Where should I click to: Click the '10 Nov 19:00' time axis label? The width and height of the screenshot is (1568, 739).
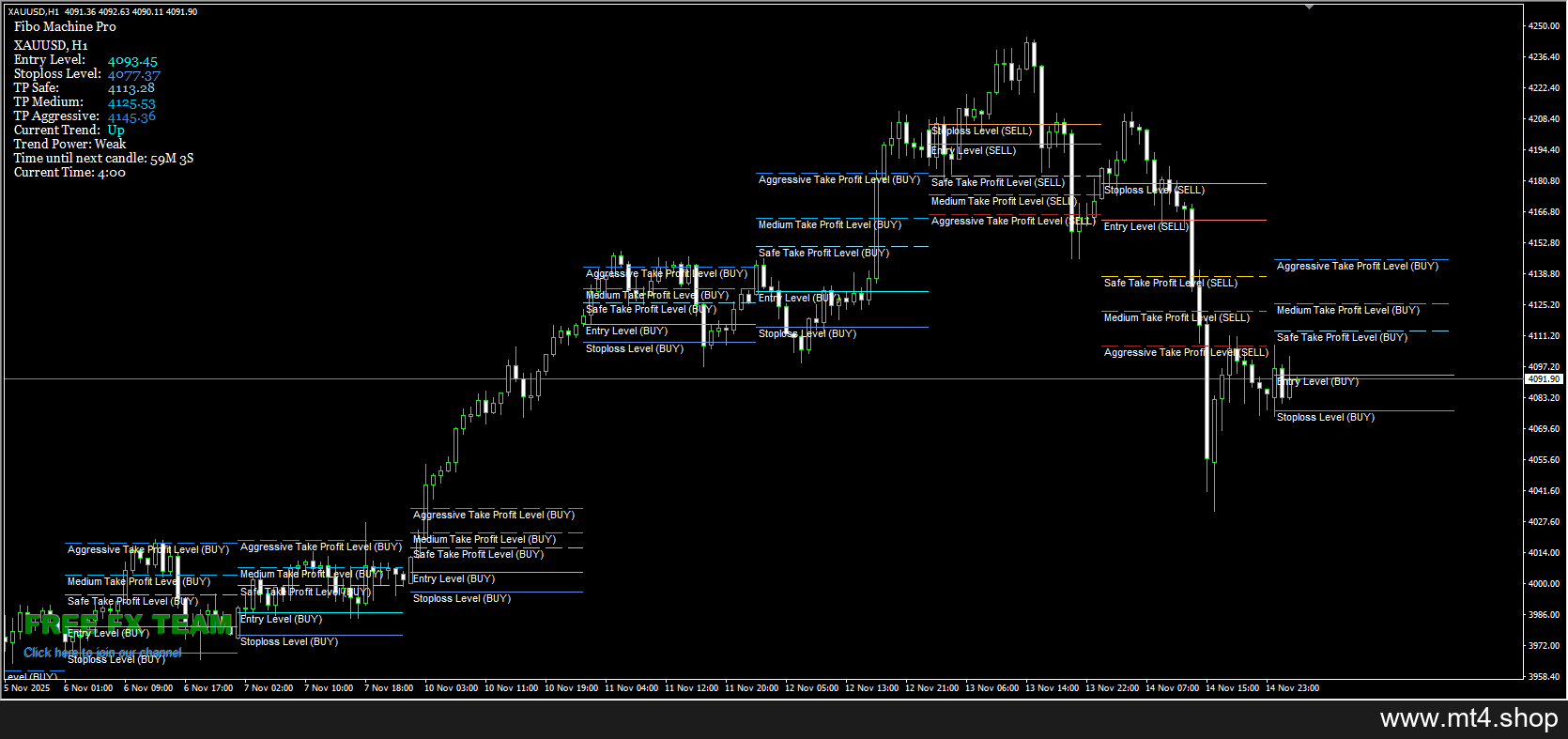(x=571, y=688)
